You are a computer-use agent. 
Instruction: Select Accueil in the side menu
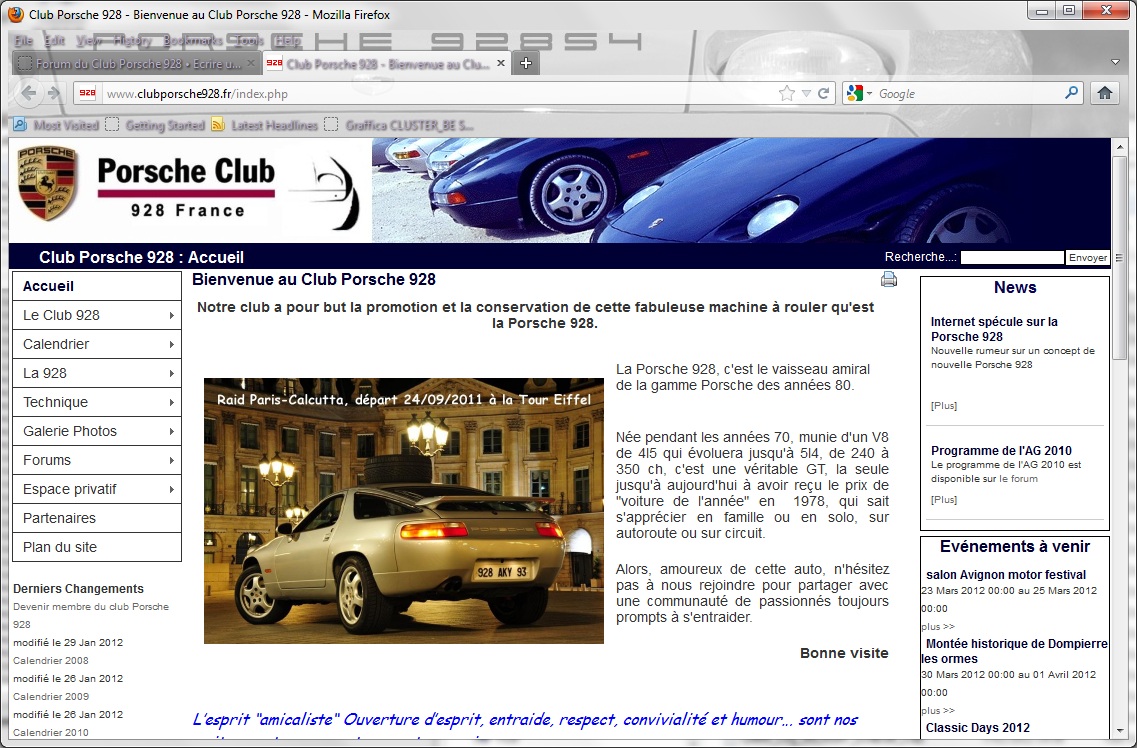[96, 286]
